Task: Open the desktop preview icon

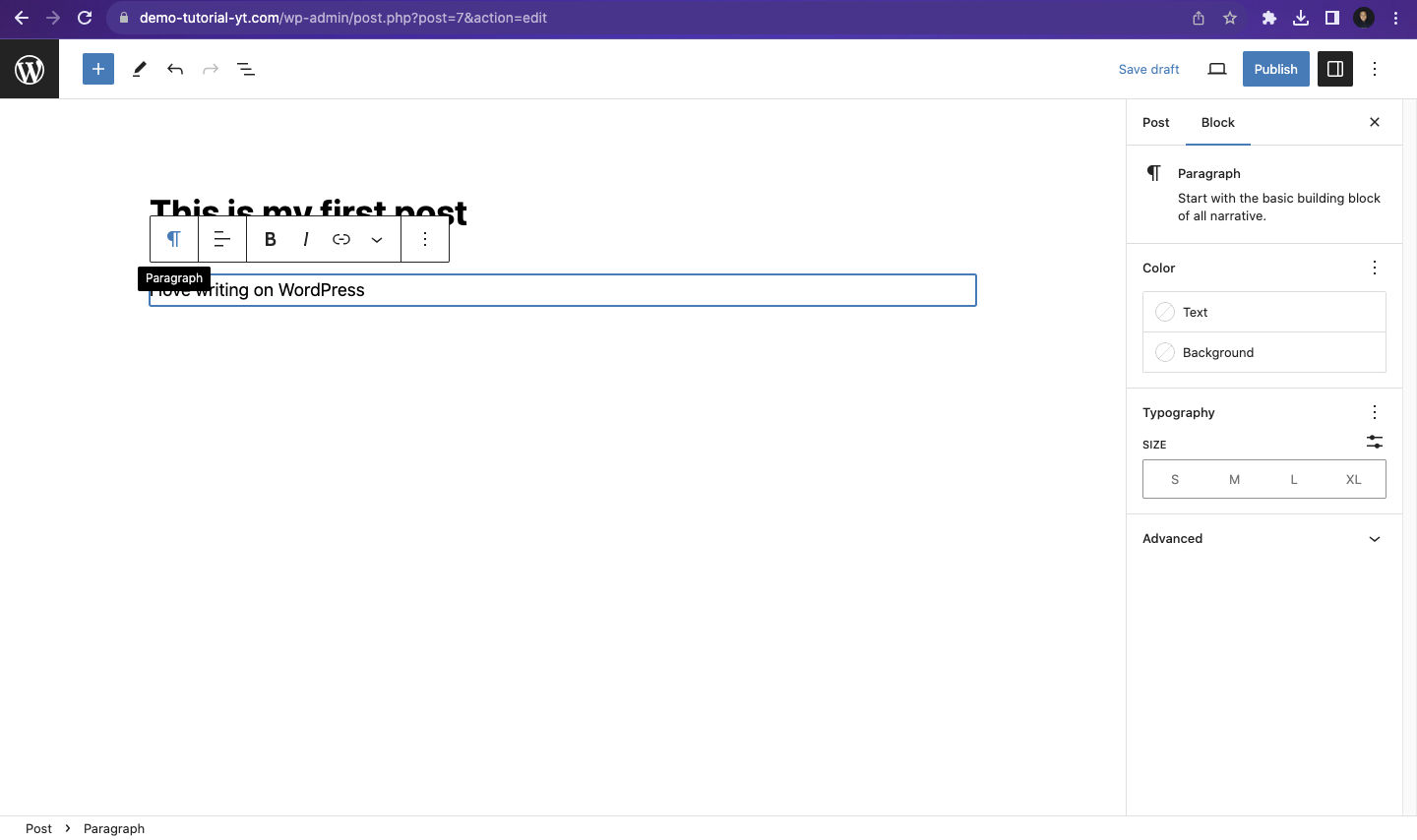Action: [1217, 69]
